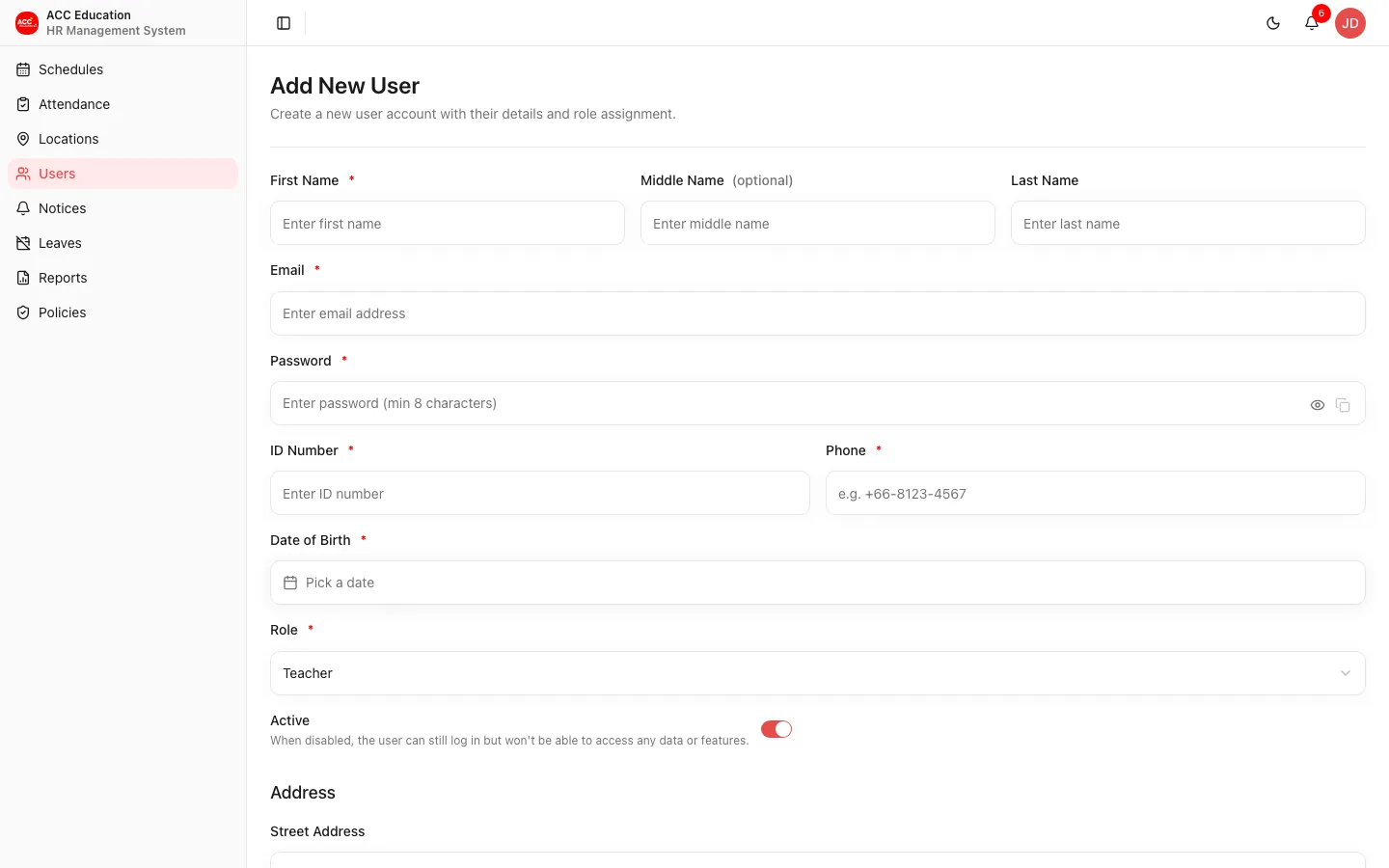Image resolution: width=1389 pixels, height=868 pixels.
Task: Click the Locations pin icon
Action: (23, 139)
